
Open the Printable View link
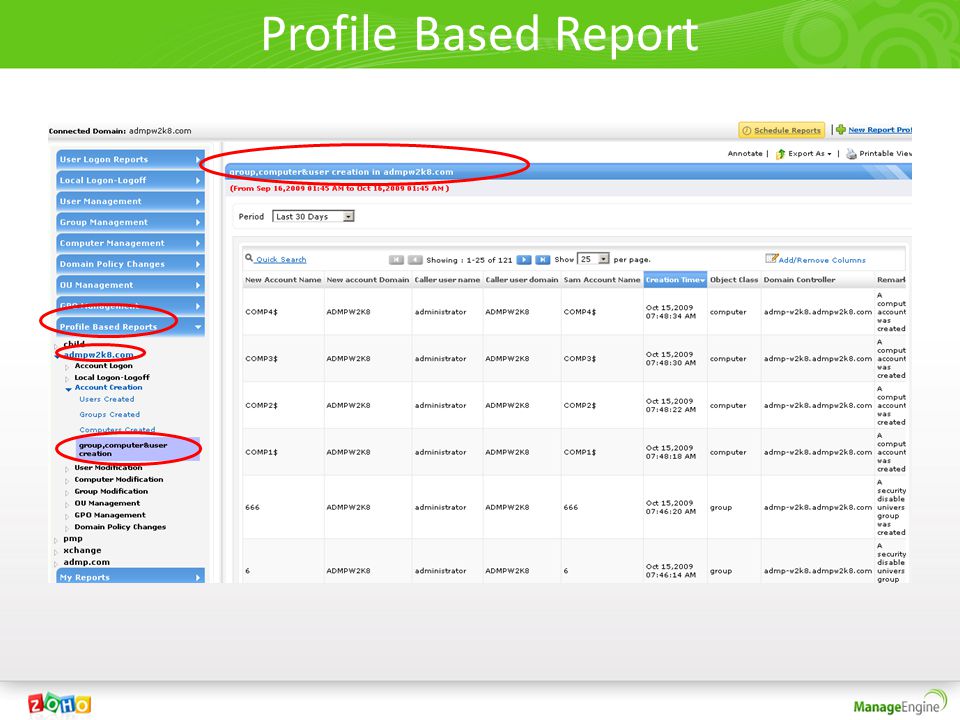(885, 154)
